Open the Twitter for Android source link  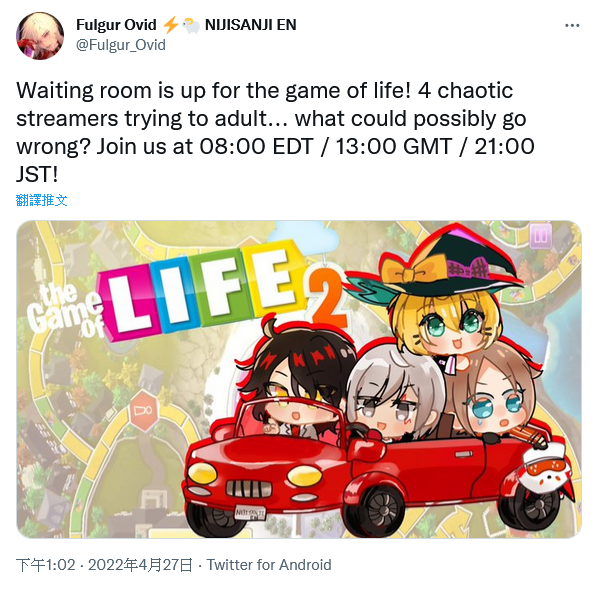(269, 565)
